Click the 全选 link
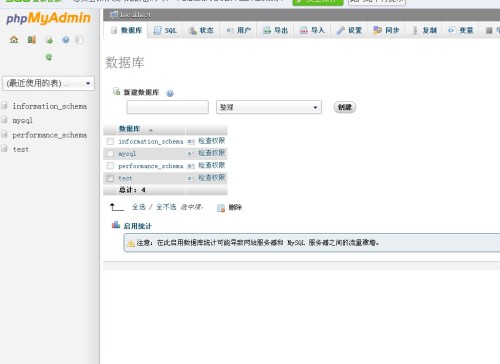This screenshot has height=364, width=500. pos(139,207)
